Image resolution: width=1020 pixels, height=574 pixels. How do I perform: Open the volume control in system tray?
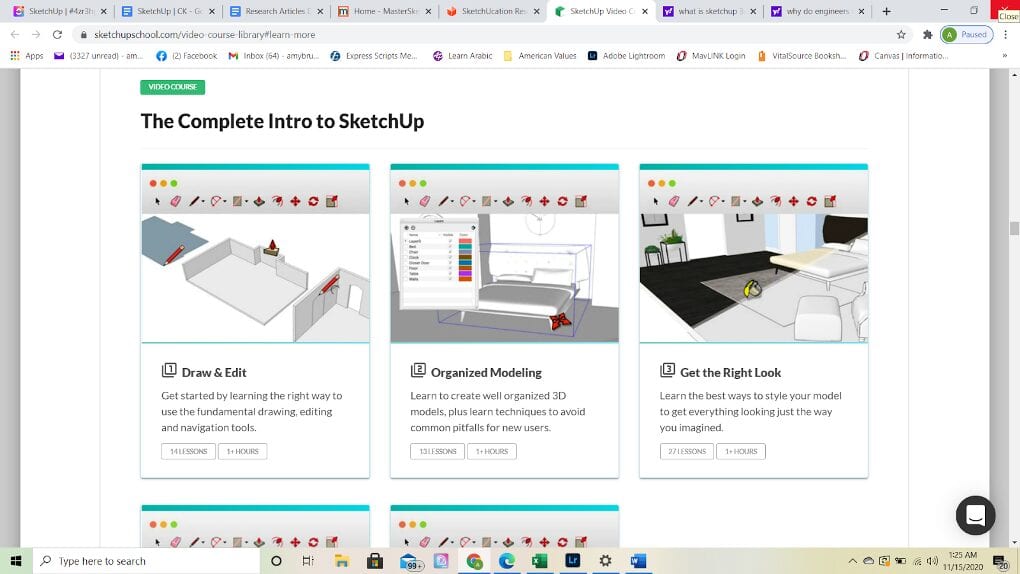pyautogui.click(x=932, y=561)
